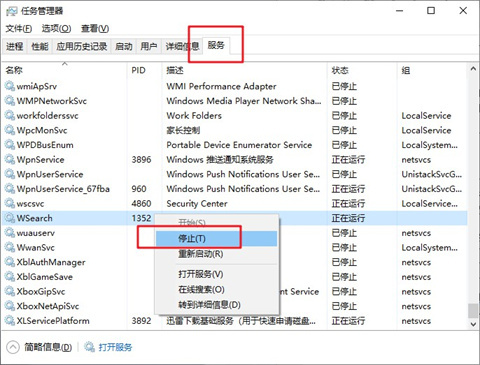The height and width of the screenshot is (365, 480).
Task: Select the 服务 tab
Action: click(216, 45)
